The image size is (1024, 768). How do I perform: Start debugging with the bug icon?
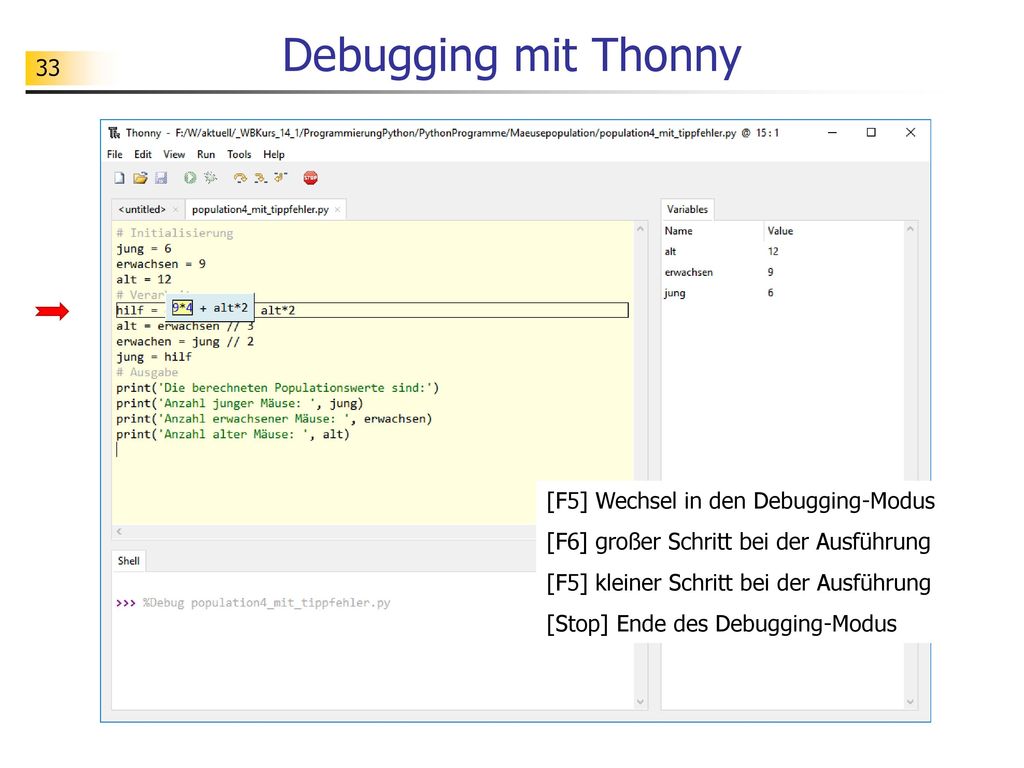click(x=210, y=178)
